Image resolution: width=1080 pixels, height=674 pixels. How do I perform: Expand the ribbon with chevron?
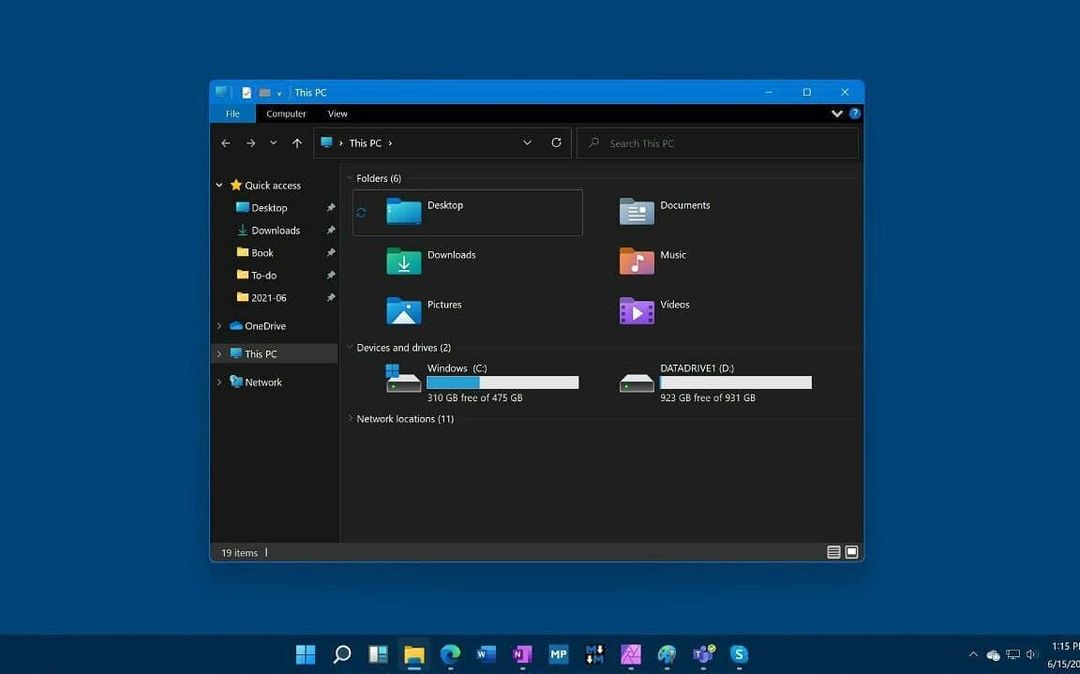[837, 114]
